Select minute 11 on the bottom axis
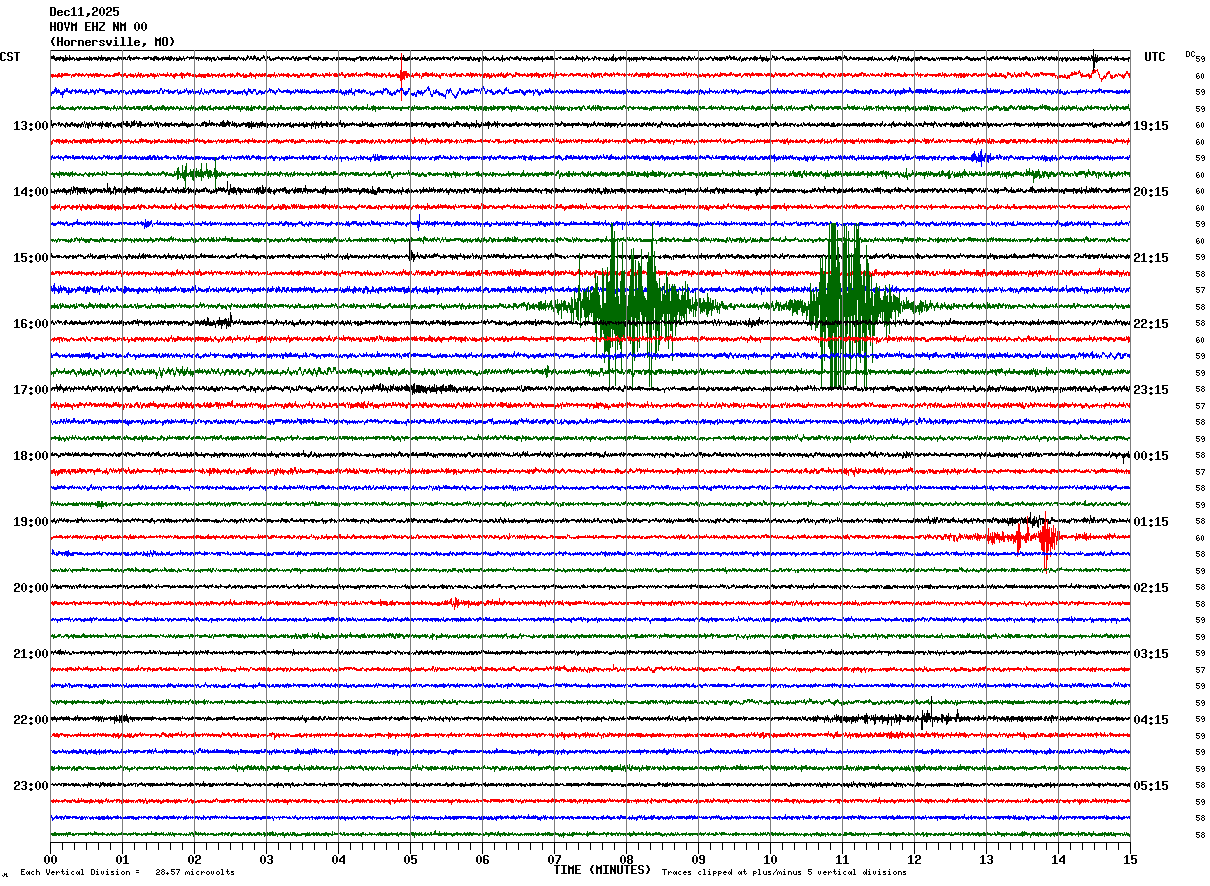This screenshot has height=886, width=1210. pos(842,859)
